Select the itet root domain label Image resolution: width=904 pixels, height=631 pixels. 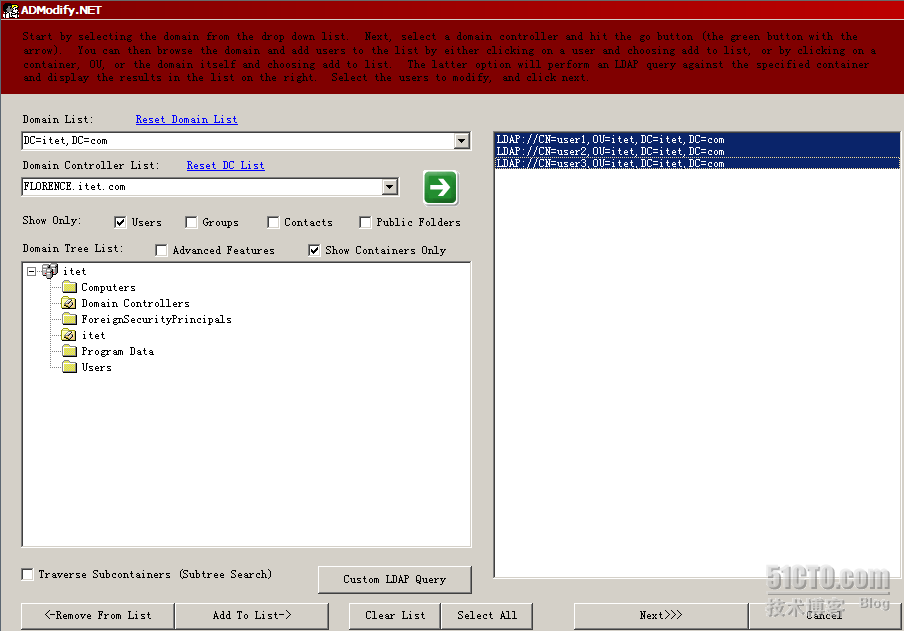click(74, 271)
